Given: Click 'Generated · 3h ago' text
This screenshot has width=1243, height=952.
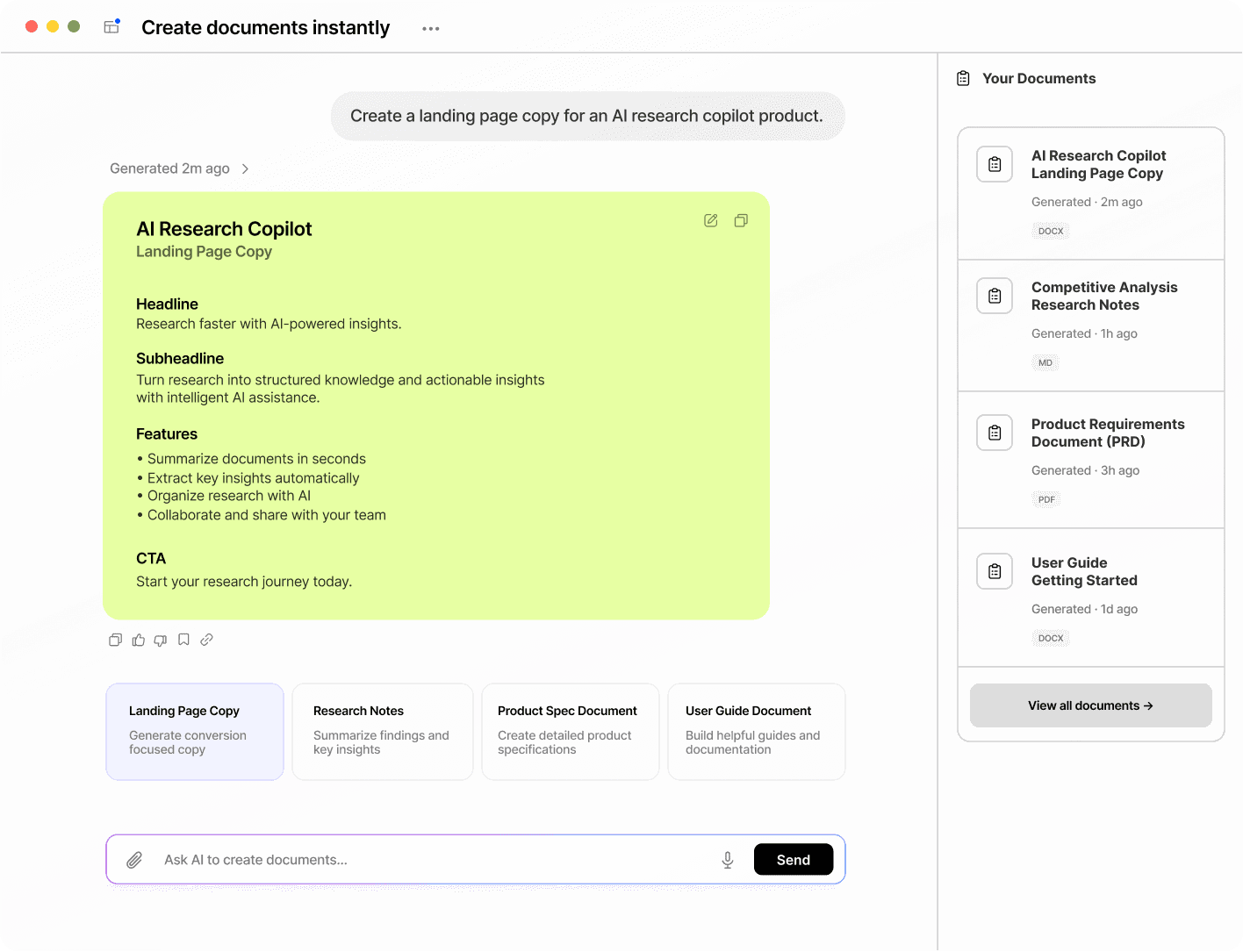Looking at the screenshot, I should coord(1085,470).
